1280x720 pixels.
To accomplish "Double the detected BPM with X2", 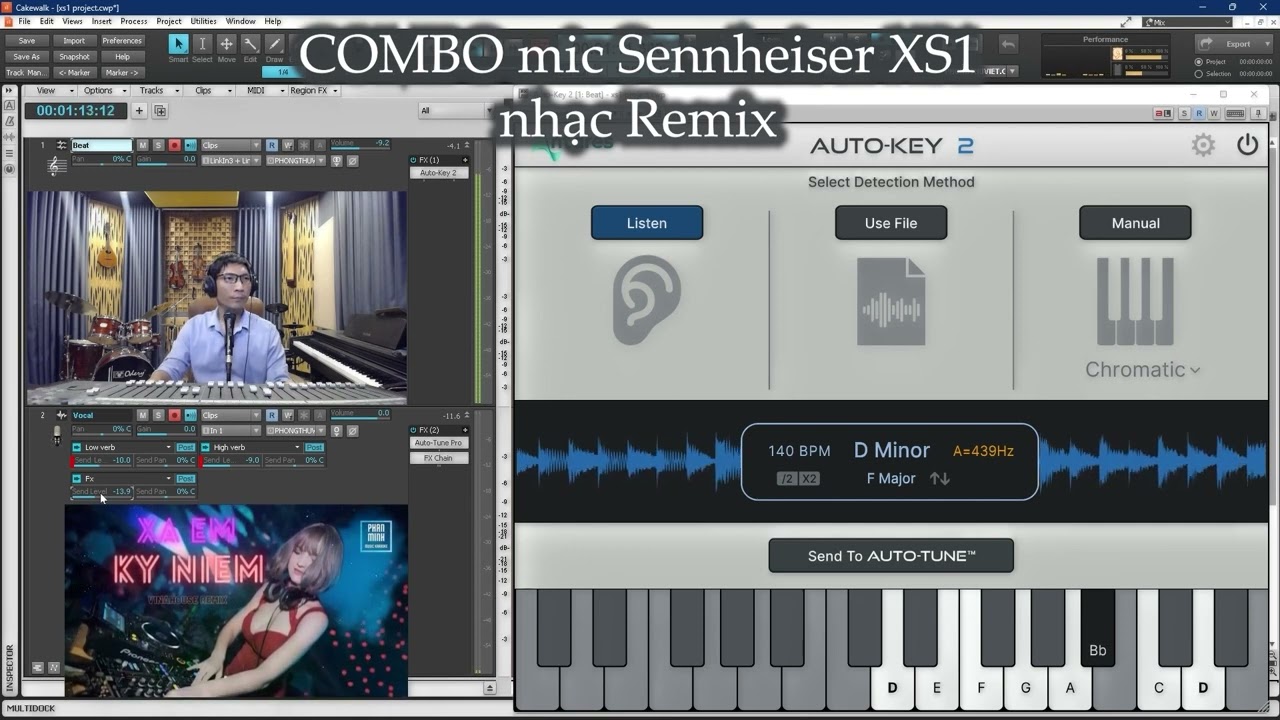I will (809, 479).
